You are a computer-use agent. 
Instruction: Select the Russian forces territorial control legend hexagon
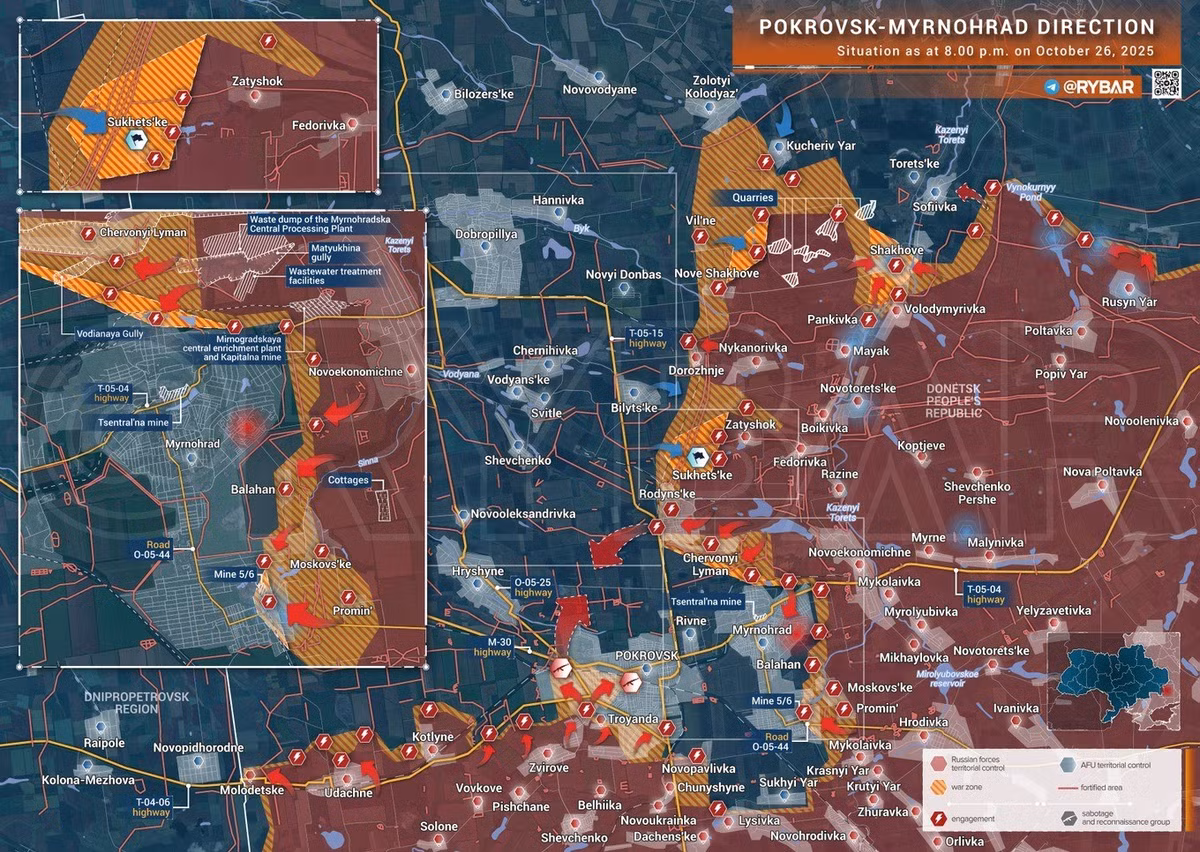937,762
